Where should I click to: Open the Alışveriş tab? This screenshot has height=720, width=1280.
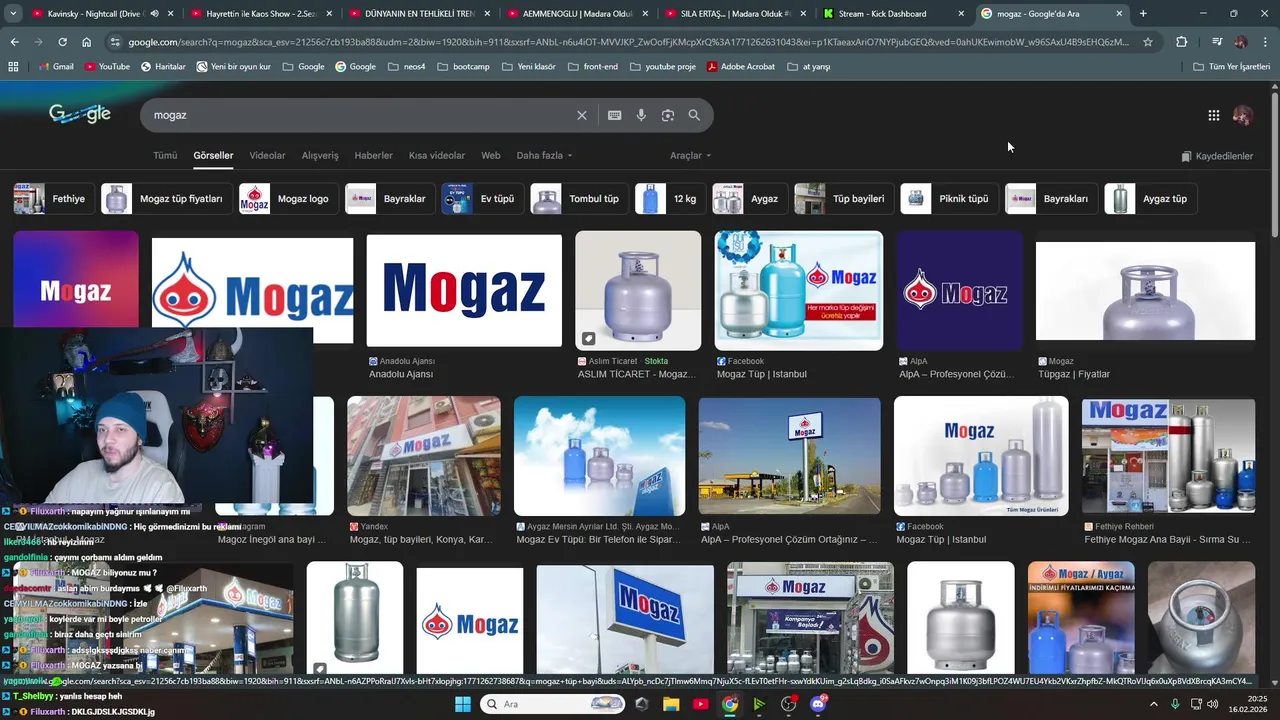pos(320,156)
